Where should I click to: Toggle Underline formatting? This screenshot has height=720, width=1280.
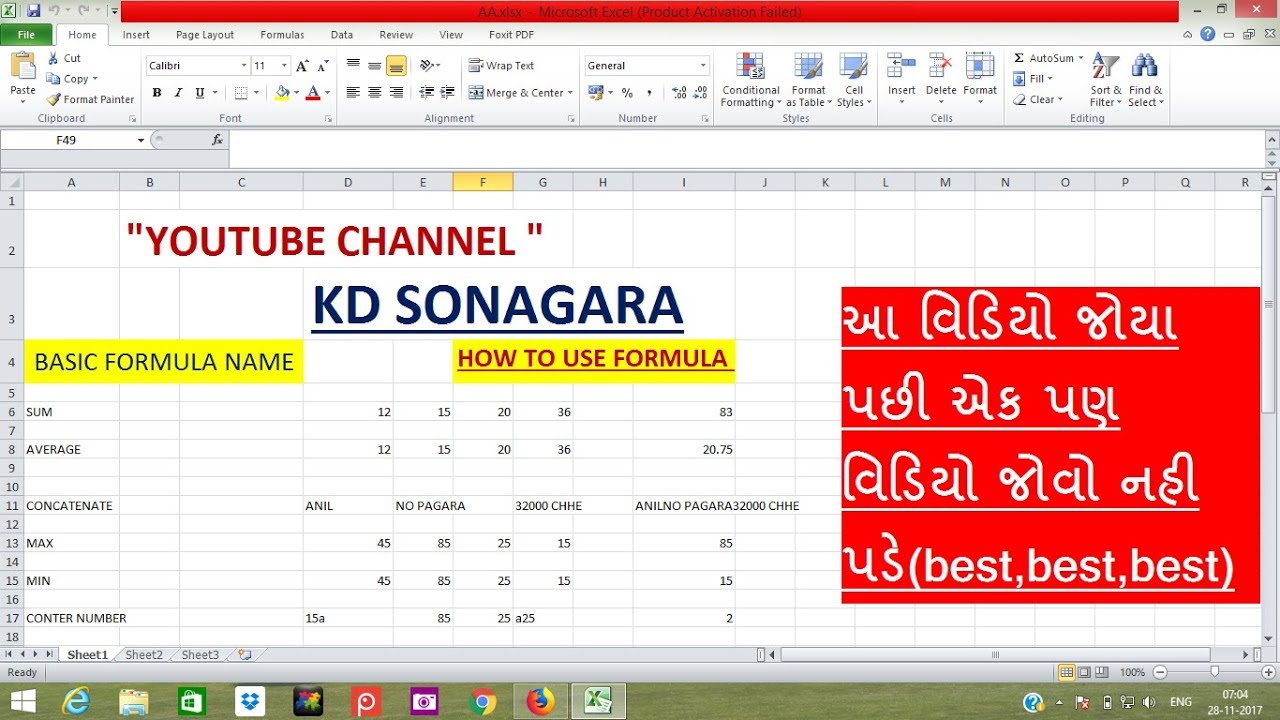(x=200, y=93)
